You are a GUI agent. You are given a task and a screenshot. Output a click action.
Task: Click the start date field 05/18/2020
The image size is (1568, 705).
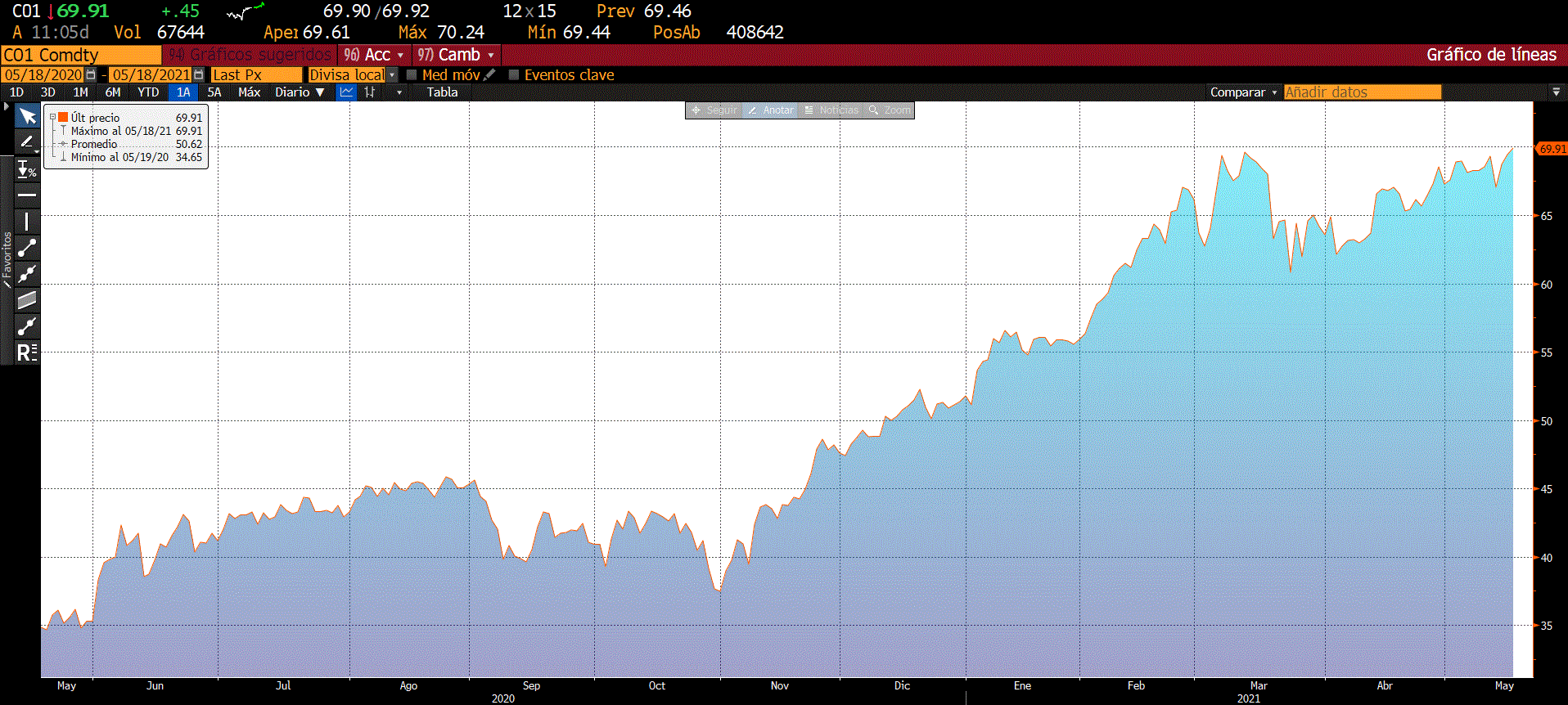pyautogui.click(x=43, y=74)
